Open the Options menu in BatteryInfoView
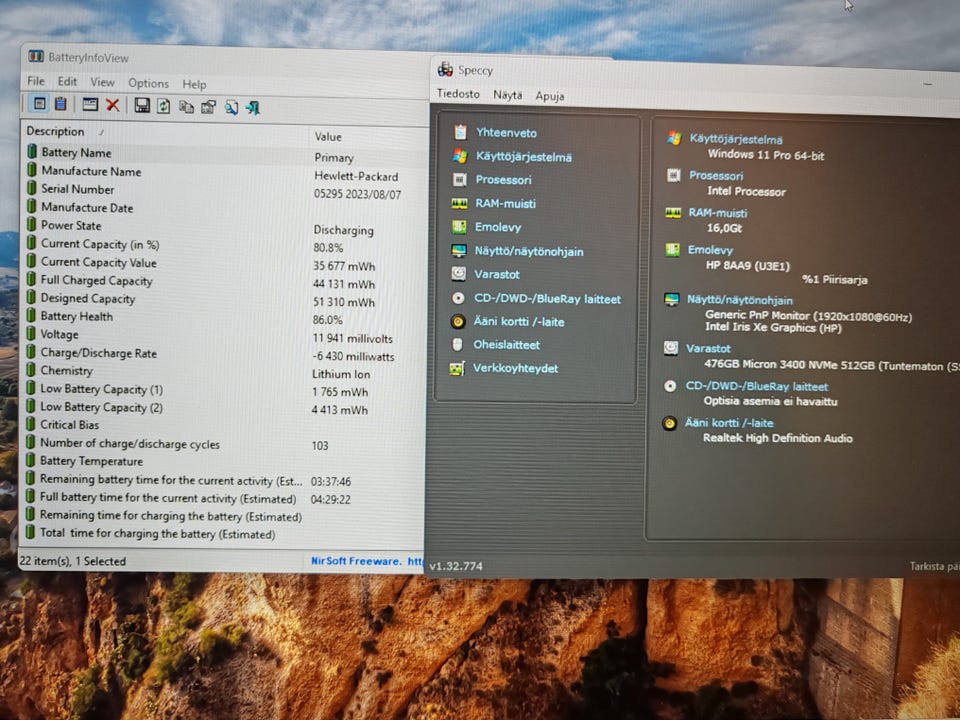 pyautogui.click(x=148, y=84)
